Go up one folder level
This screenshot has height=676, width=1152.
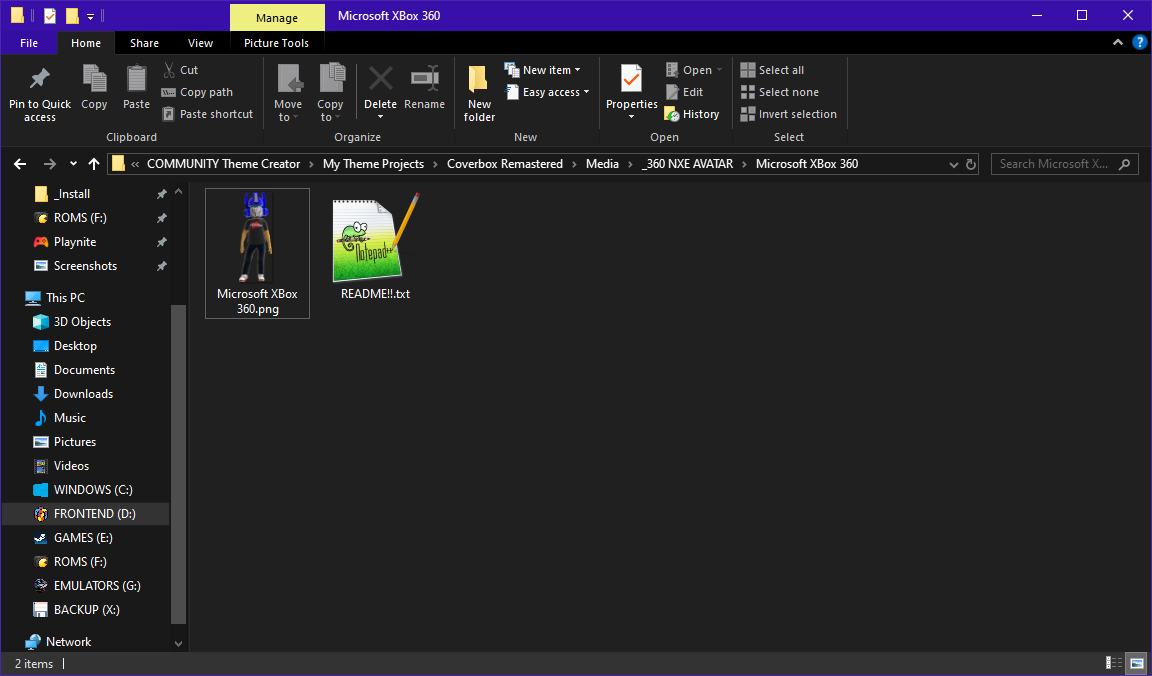[93, 164]
